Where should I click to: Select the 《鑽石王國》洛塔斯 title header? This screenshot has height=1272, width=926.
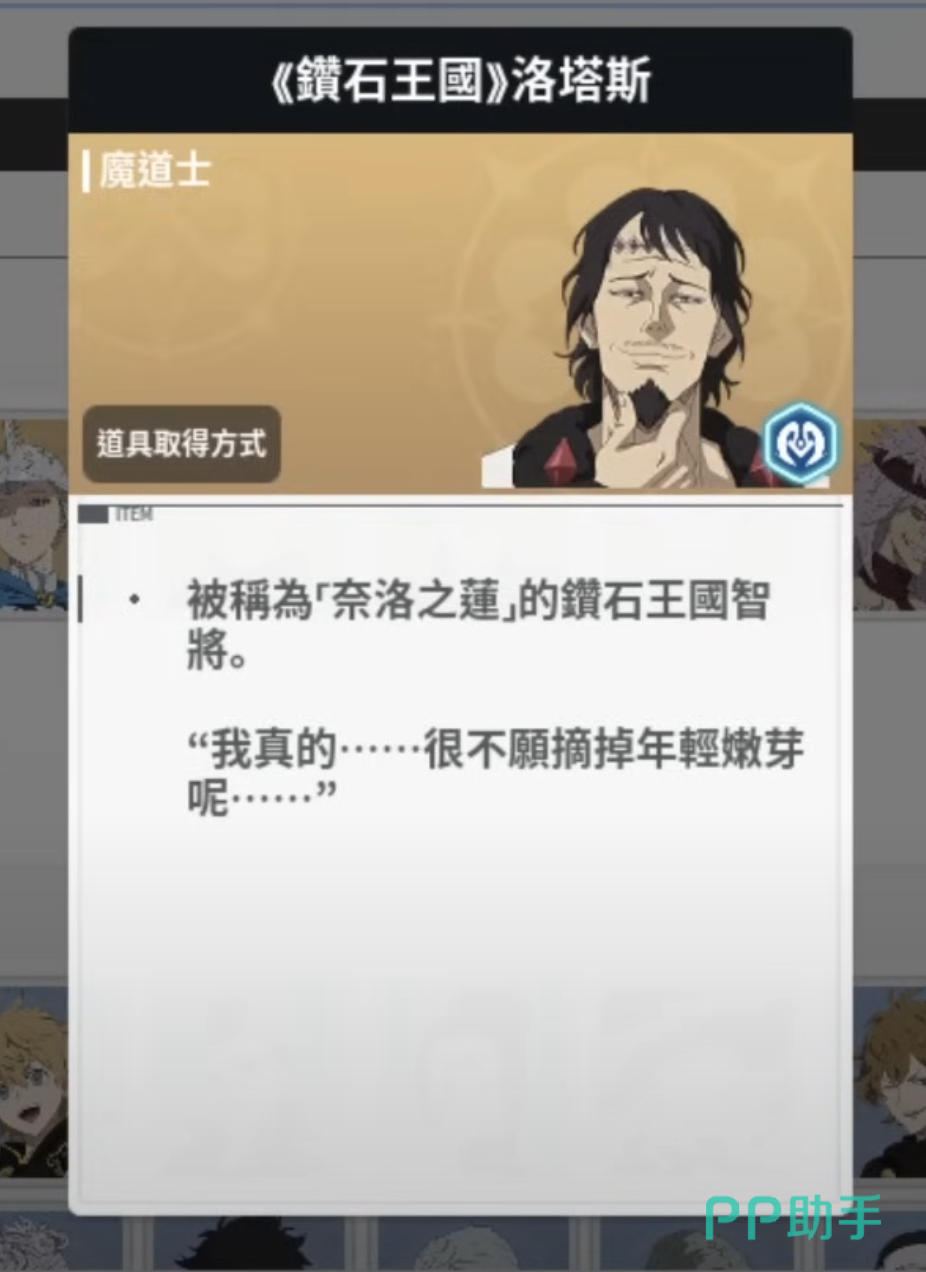461,82
